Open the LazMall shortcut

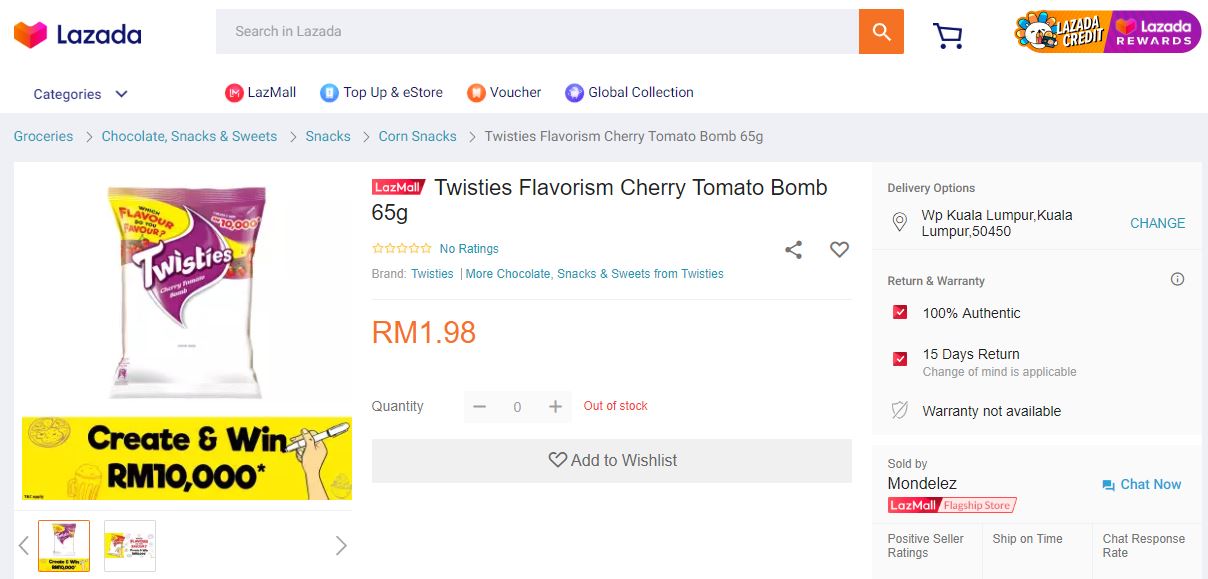point(261,92)
